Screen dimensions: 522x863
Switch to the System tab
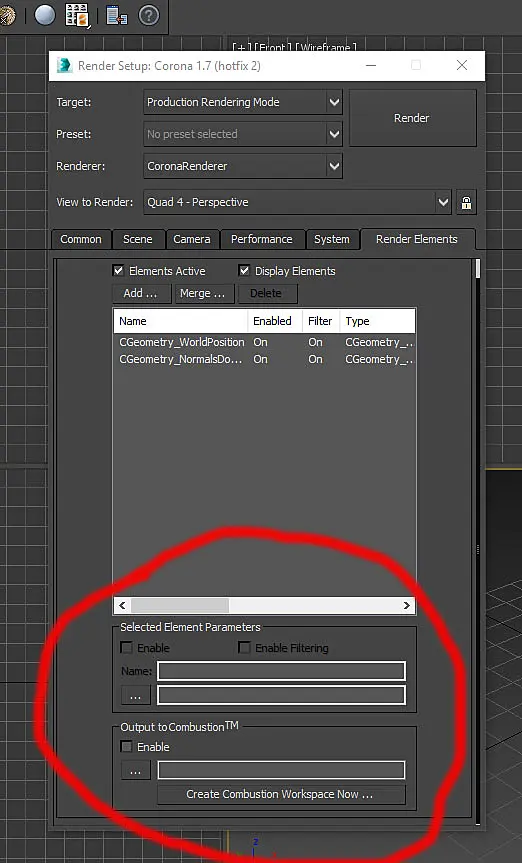point(331,239)
